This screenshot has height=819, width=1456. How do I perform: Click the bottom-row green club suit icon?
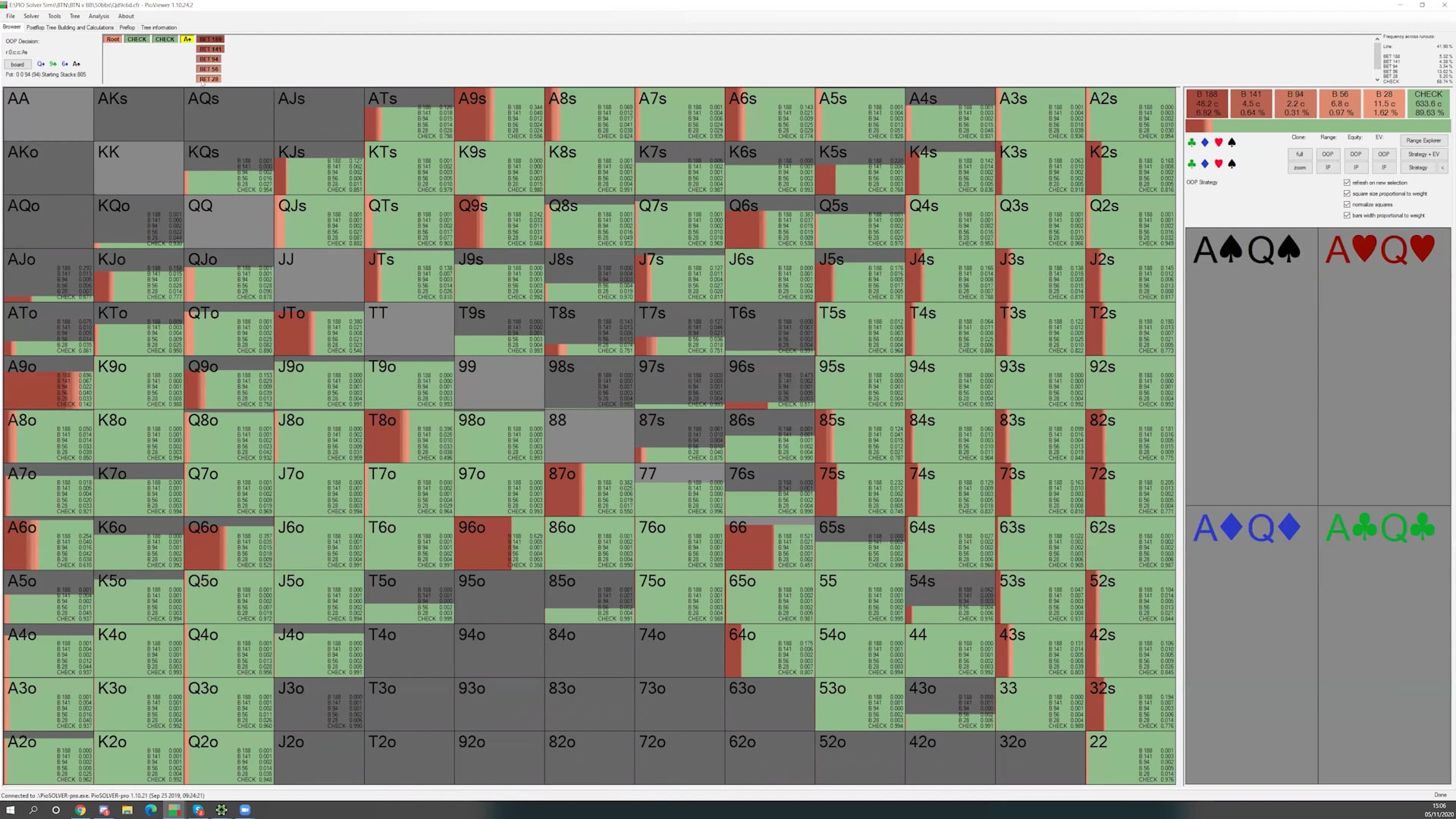click(1191, 164)
